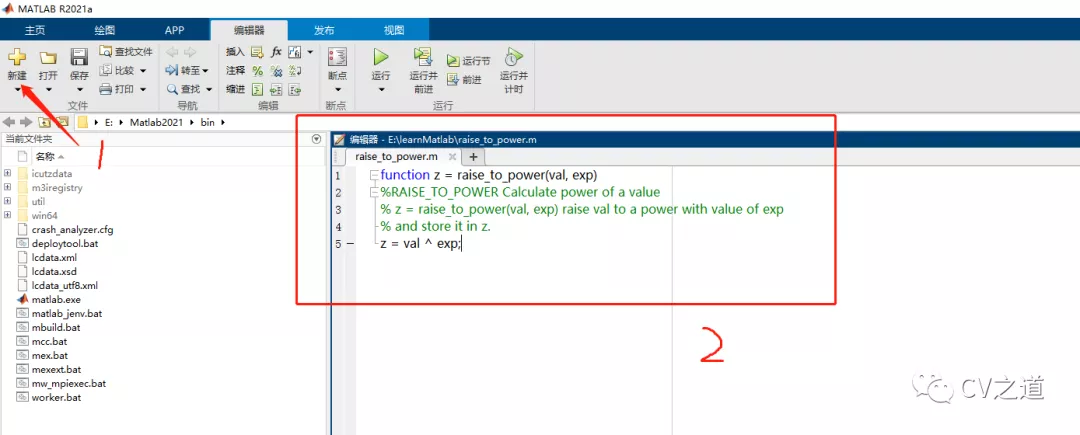Select matlab.exe in the file list

[56, 299]
